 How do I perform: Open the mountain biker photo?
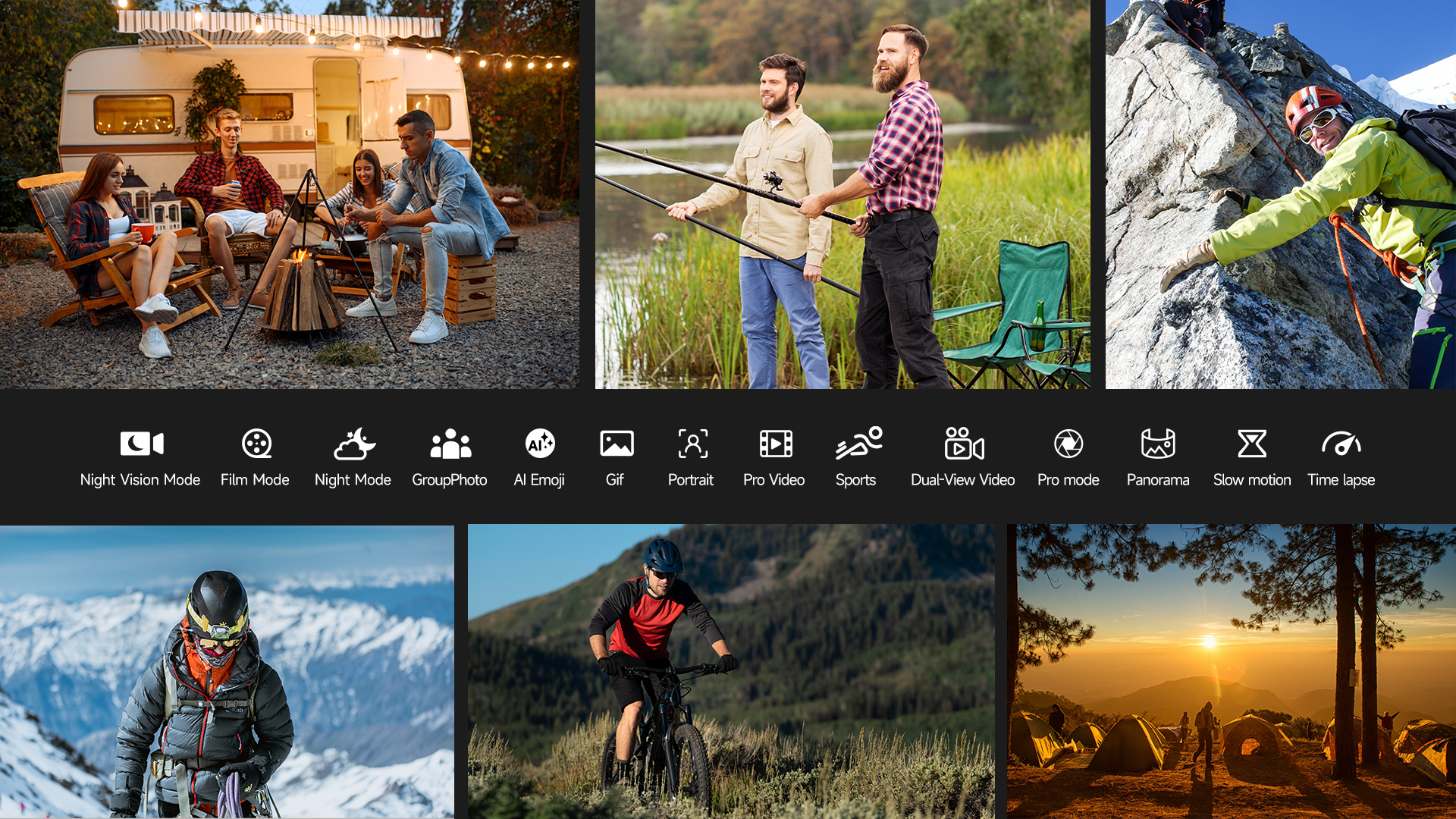[x=730, y=671]
